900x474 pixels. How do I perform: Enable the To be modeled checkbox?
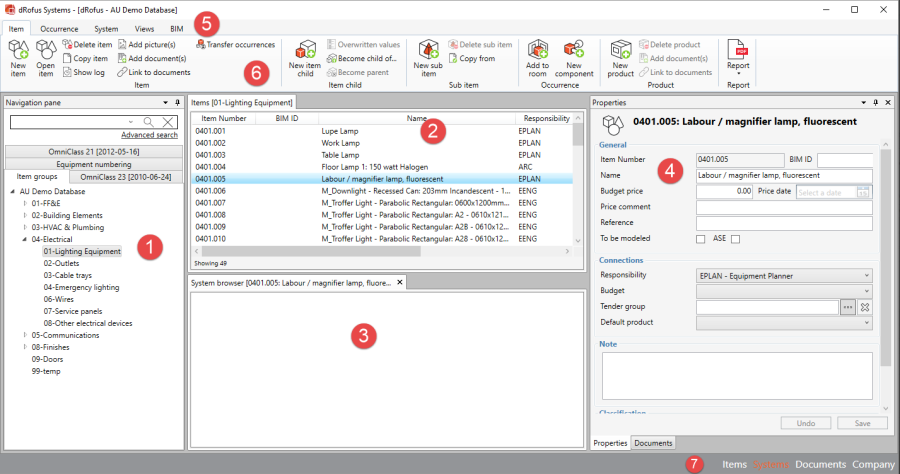[x=700, y=239]
